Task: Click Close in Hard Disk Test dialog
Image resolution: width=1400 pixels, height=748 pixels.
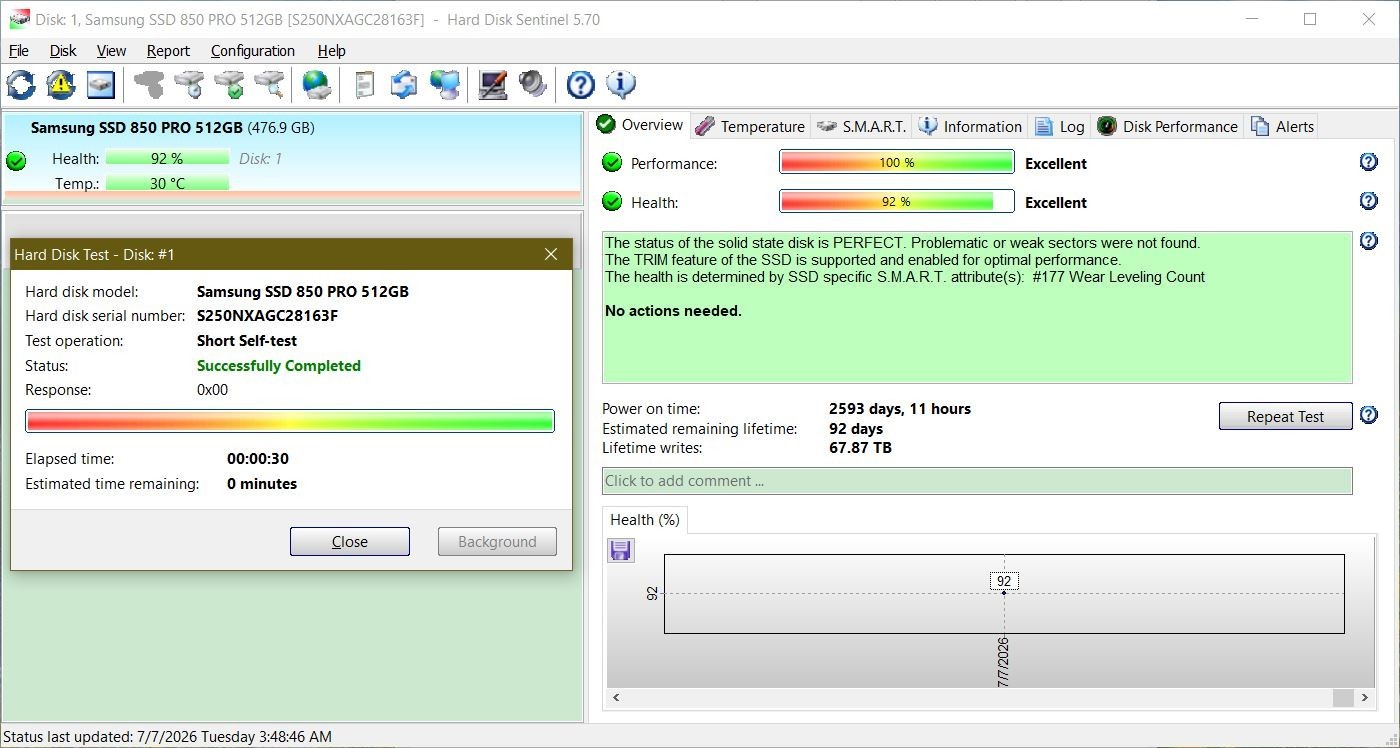Action: [x=350, y=541]
